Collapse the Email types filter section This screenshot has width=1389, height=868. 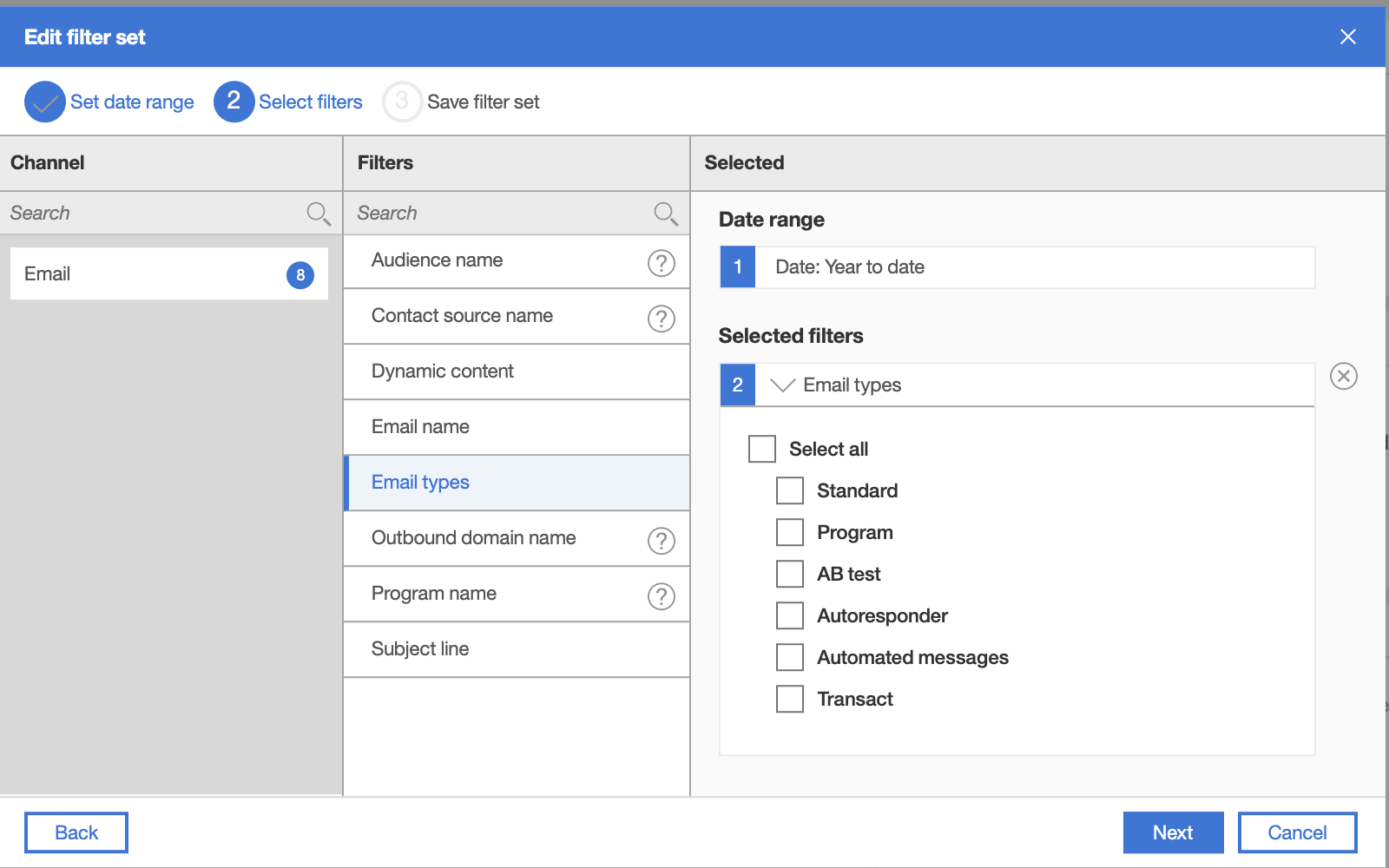tap(782, 385)
